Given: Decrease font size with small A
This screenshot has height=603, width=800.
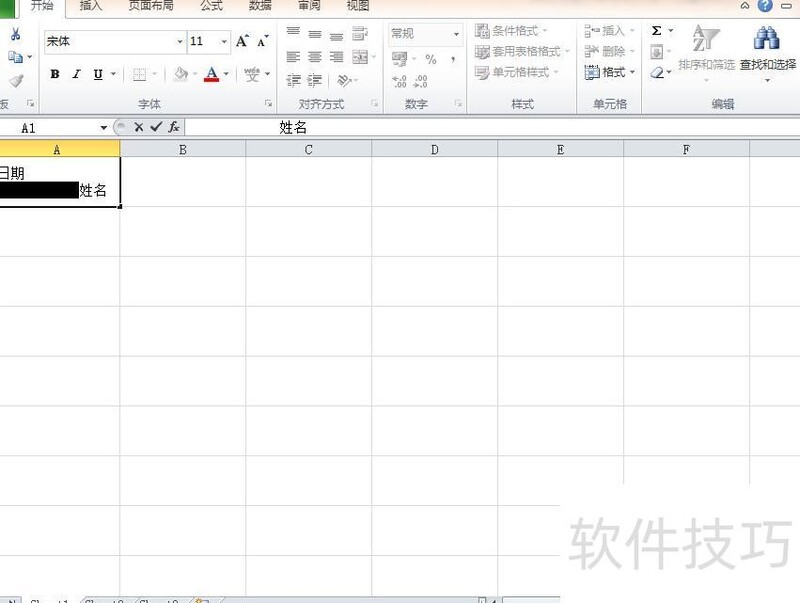Looking at the screenshot, I should point(263,41).
